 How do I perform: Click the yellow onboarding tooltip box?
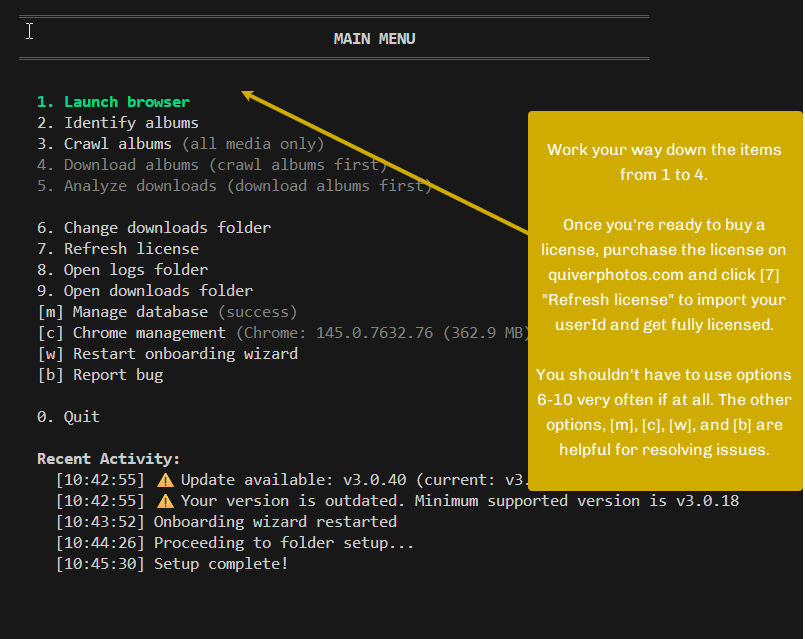pos(664,300)
